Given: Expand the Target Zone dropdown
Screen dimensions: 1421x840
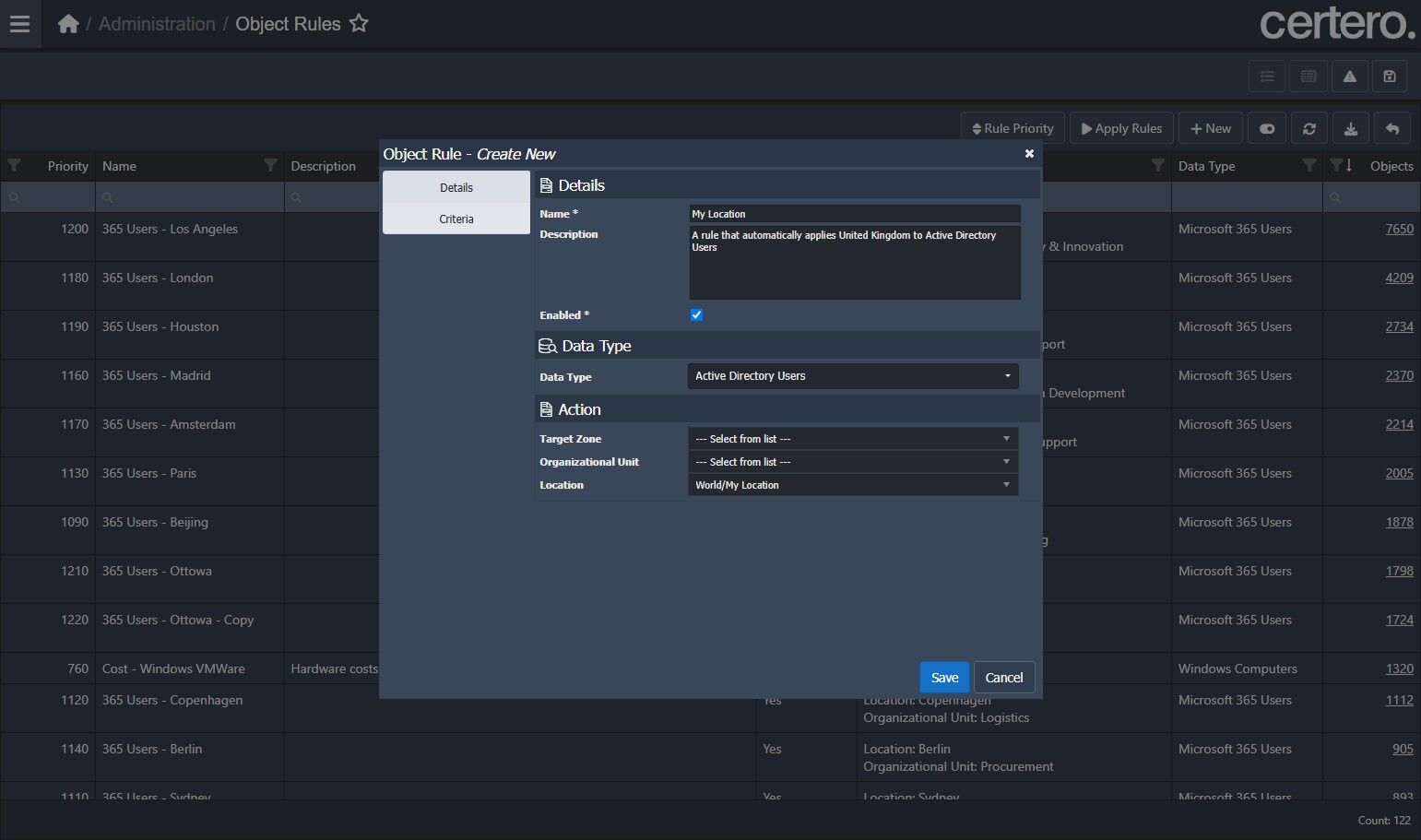Looking at the screenshot, I should (x=853, y=439).
